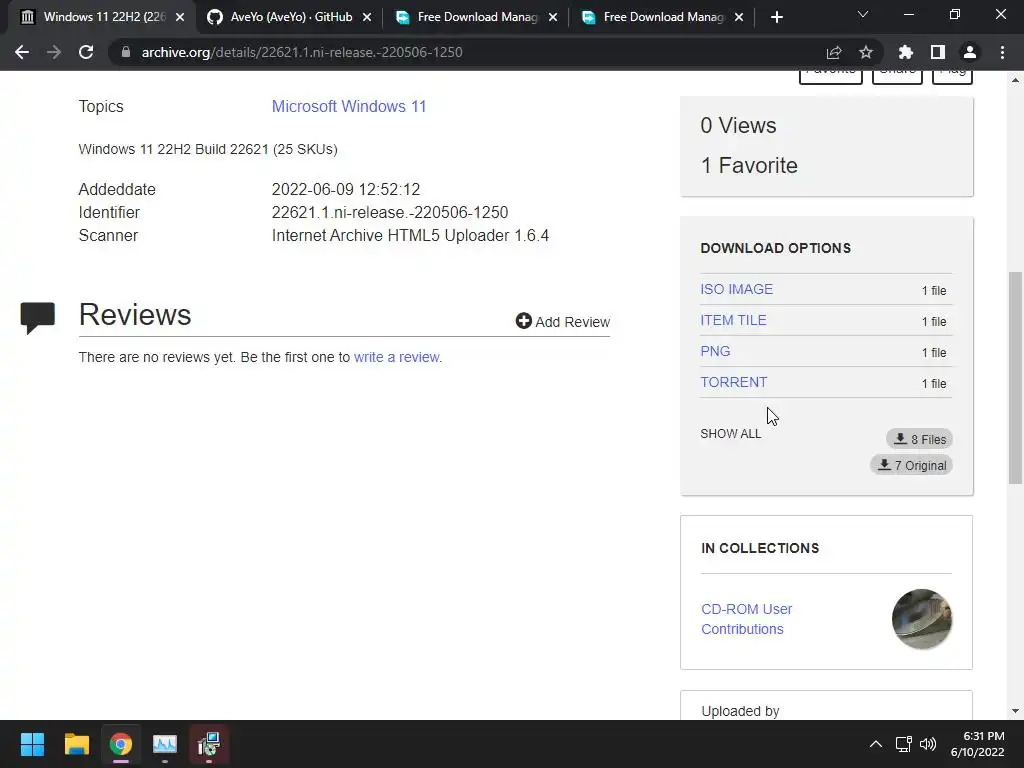Image resolution: width=1024 pixels, height=768 pixels.
Task: Open File Explorer from the taskbar
Action: click(x=76, y=744)
